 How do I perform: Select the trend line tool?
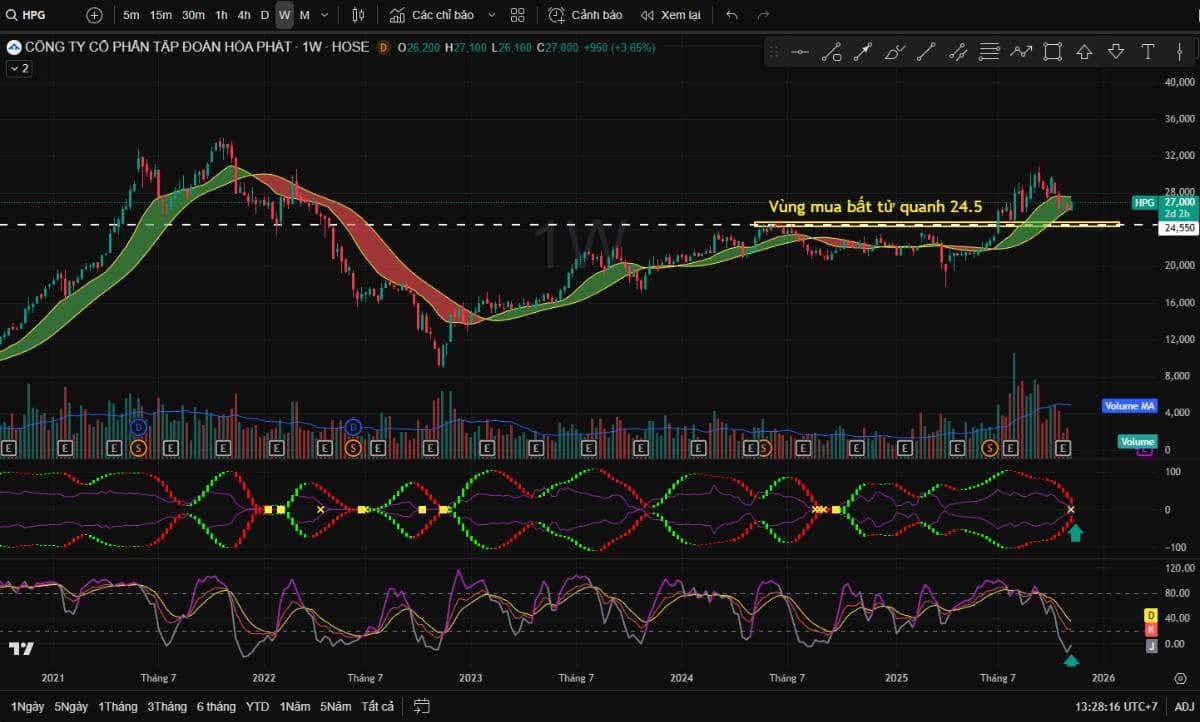926,52
